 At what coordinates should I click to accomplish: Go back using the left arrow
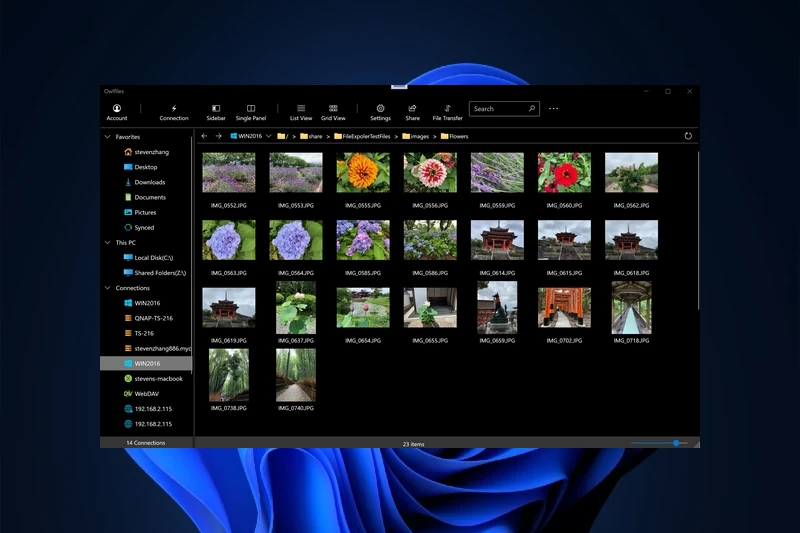click(x=204, y=136)
